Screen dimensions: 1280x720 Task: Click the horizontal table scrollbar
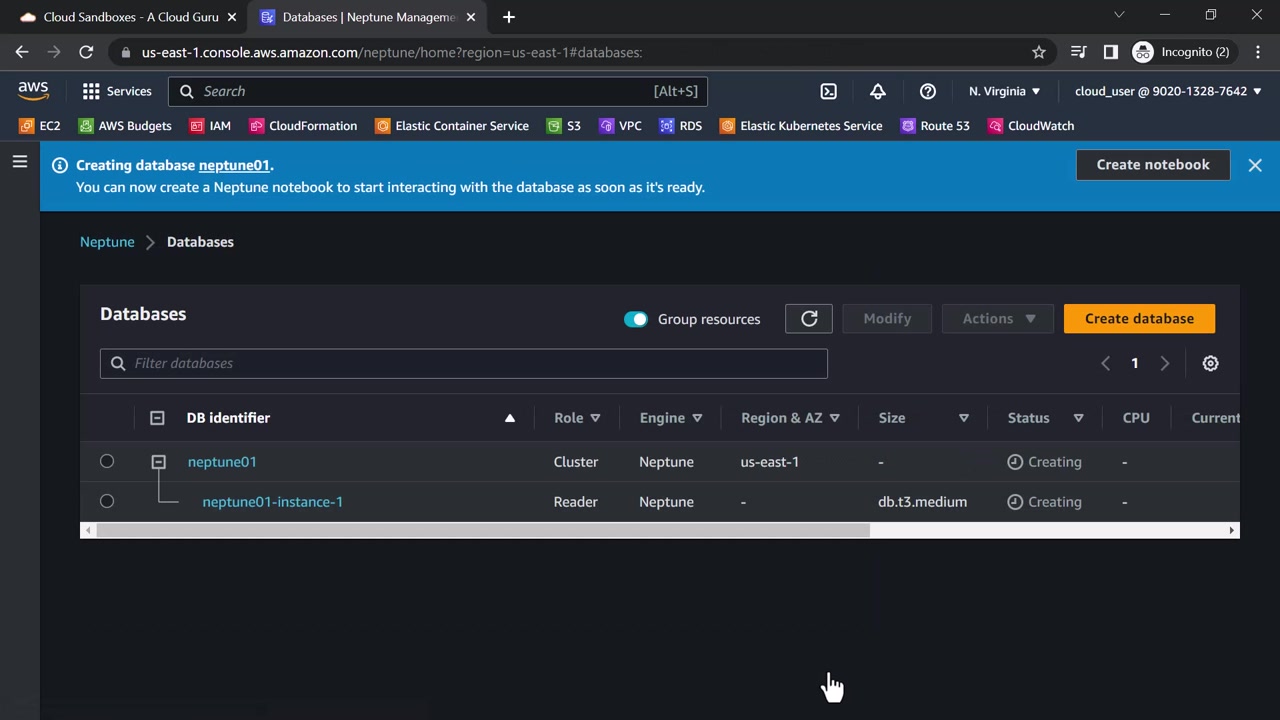tap(482, 530)
